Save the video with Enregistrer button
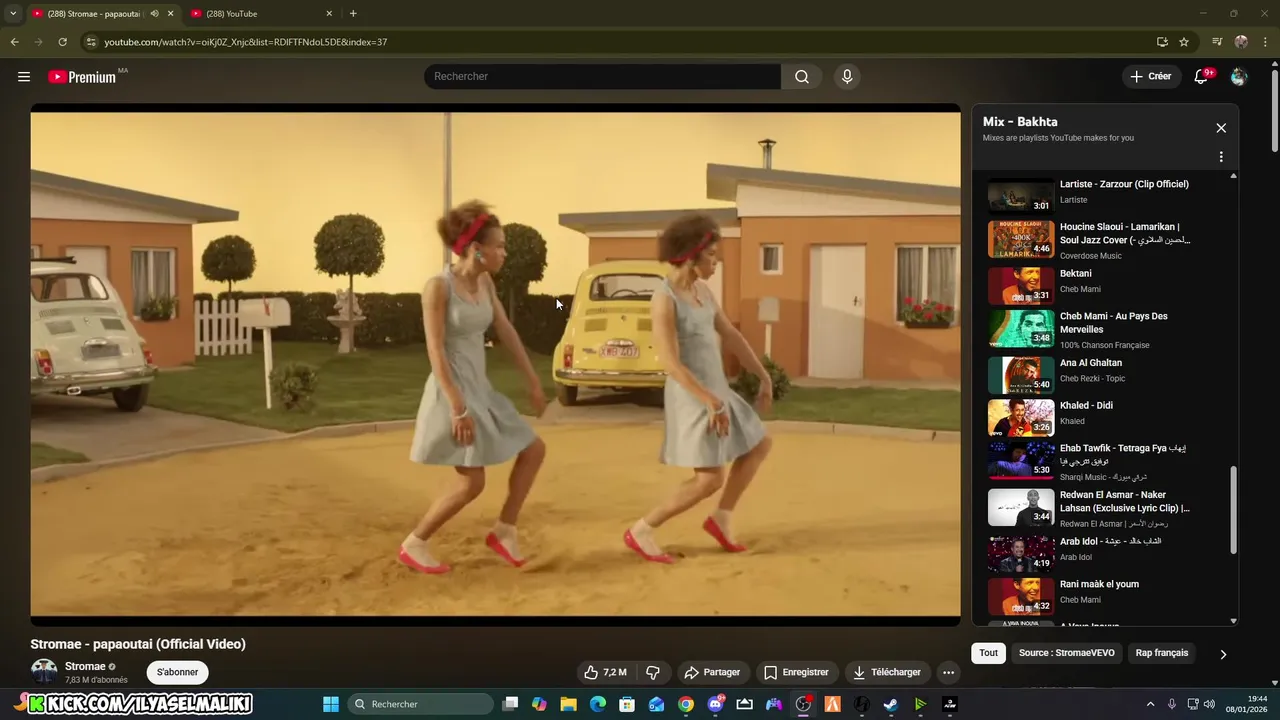The width and height of the screenshot is (1280, 720). pyautogui.click(x=796, y=672)
